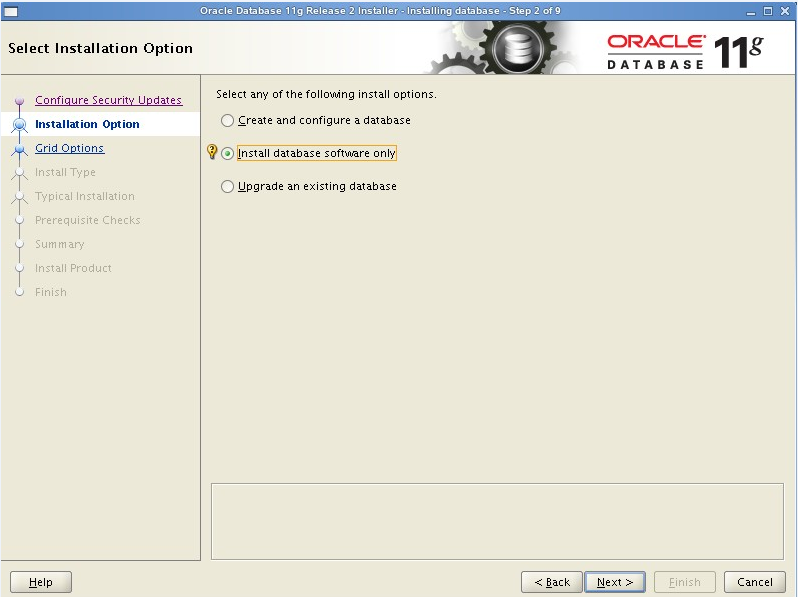Cancel the installation
The height and width of the screenshot is (597, 798).
pos(754,582)
